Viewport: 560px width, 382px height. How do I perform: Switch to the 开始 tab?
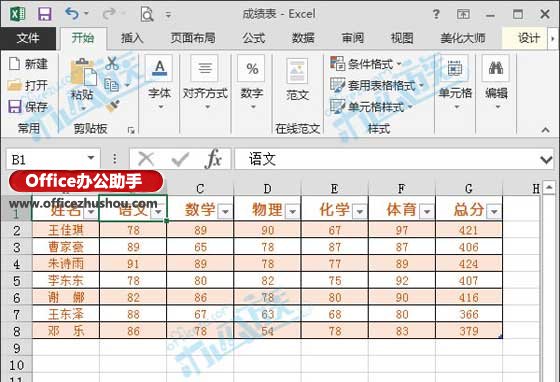click(83, 38)
